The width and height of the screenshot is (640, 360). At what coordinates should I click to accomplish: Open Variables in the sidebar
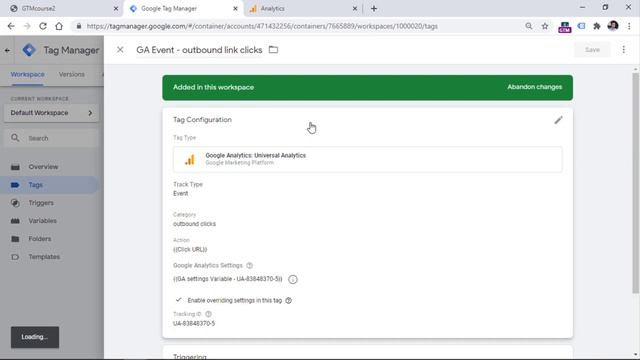point(42,221)
